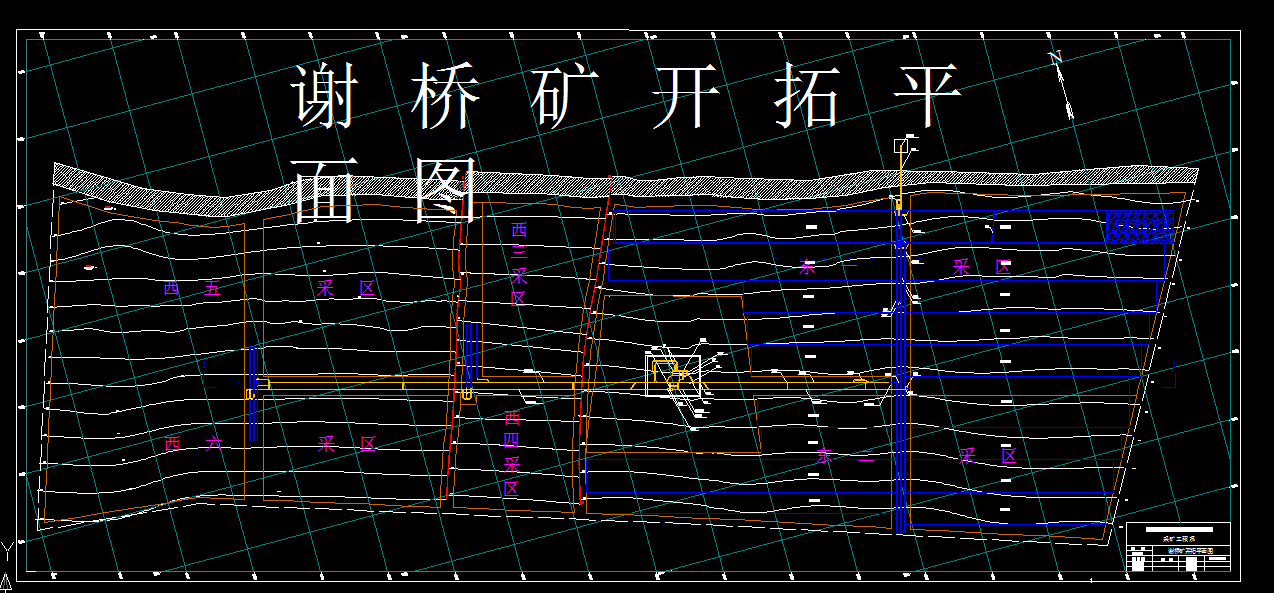
Task: Click the drawing-name cell inside the title block
Action: click(x=1191, y=551)
